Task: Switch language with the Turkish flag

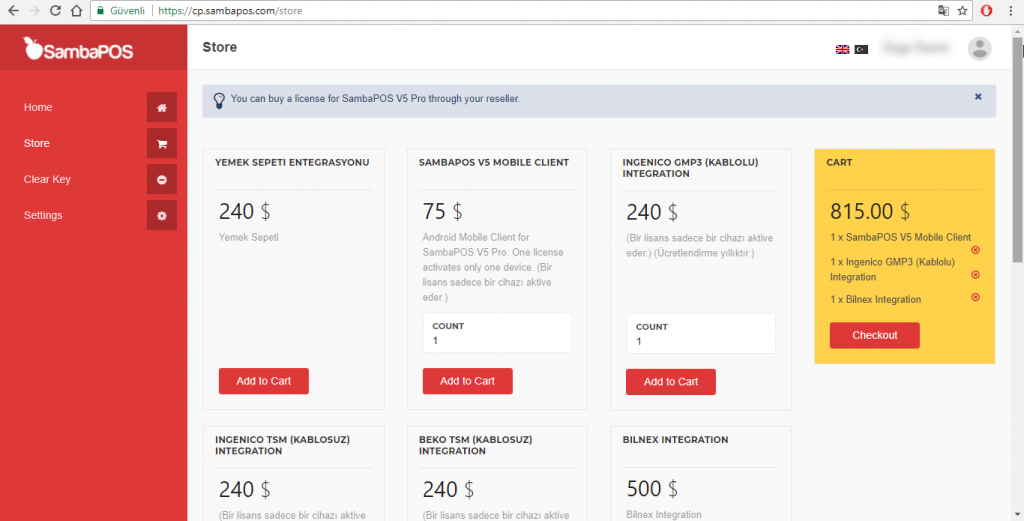Action: pyautogui.click(x=861, y=50)
